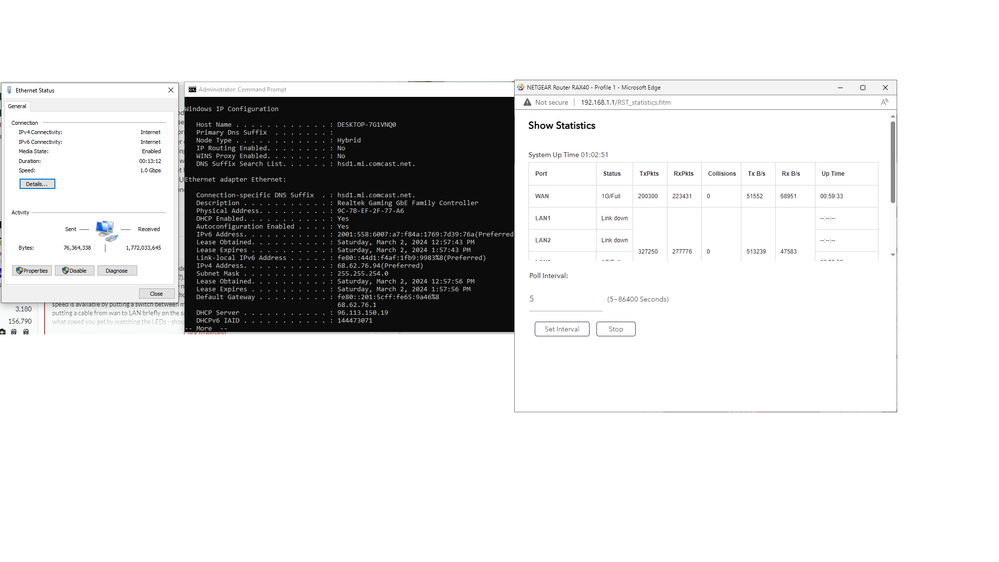The height and width of the screenshot is (562, 999).
Task: Click the IPv4 Address 68.62.76.94 line
Action: tap(310, 266)
